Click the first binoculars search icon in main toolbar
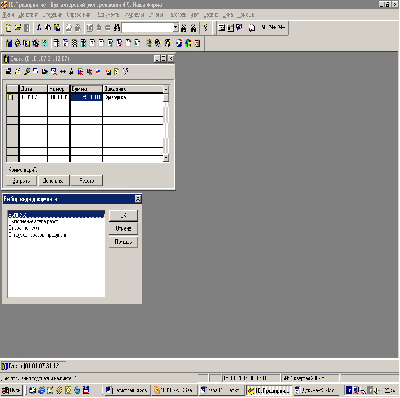This screenshot has width=400, height=398. [184, 28]
